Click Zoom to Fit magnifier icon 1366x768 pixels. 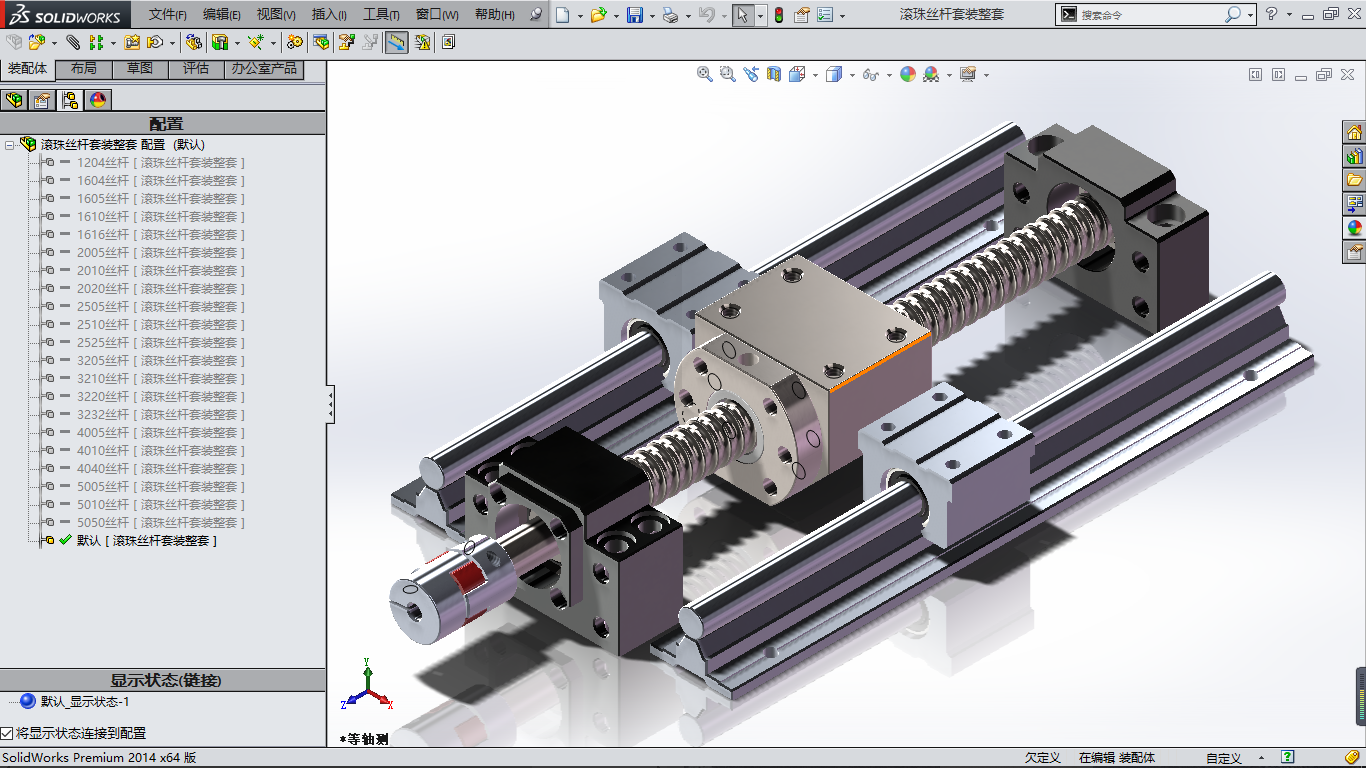[x=705, y=74]
